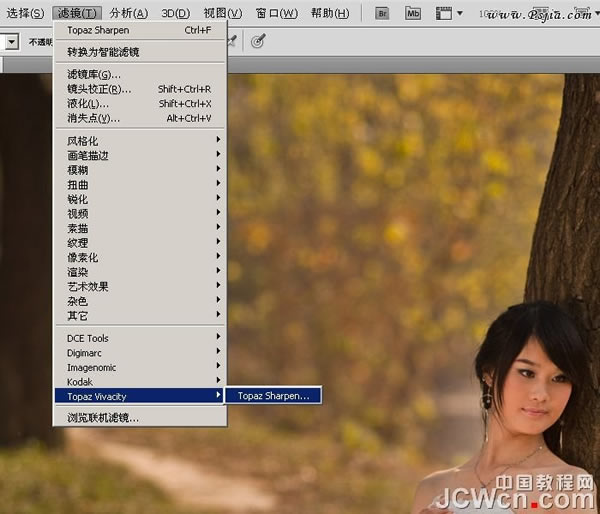Expand the Kodak plugin submenu
The image size is (600, 514).
(x=139, y=381)
